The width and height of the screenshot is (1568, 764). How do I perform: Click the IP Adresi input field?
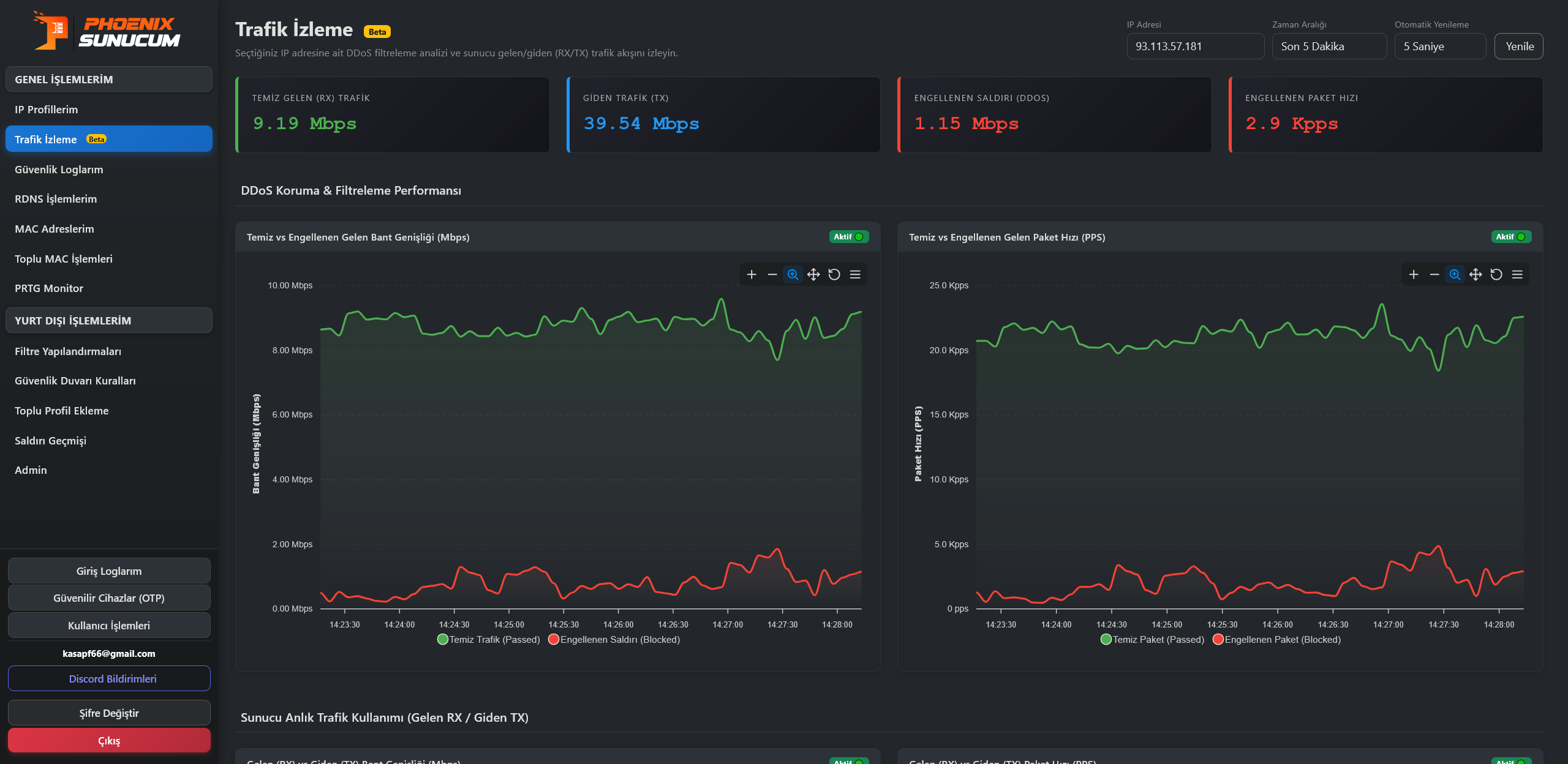point(1195,47)
